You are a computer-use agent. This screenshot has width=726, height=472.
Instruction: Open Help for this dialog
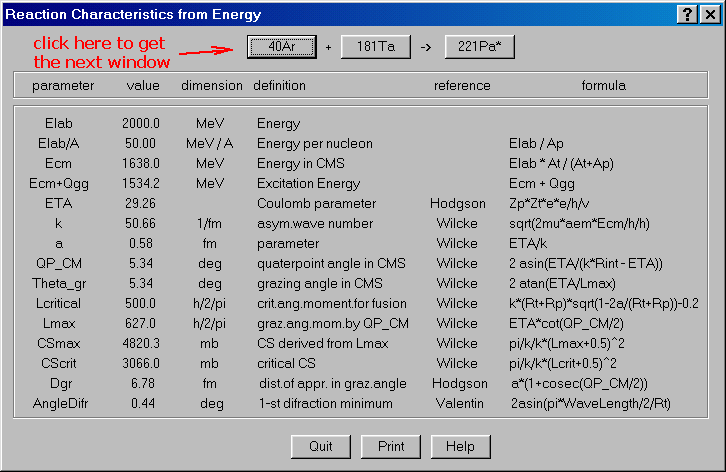tap(460, 446)
